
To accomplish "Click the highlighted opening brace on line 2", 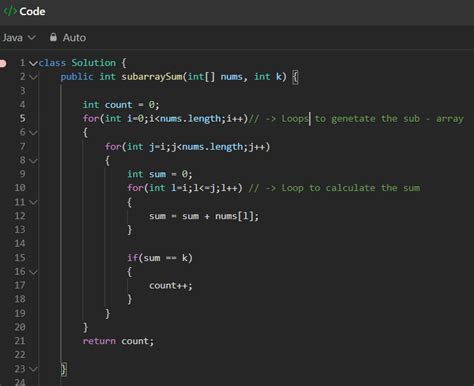I will point(295,77).
